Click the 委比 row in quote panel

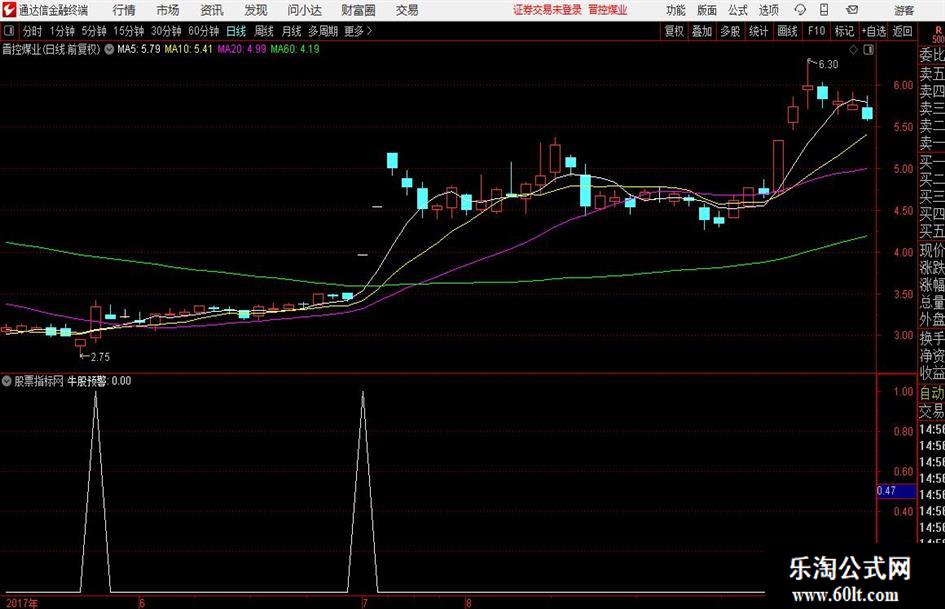pyautogui.click(x=932, y=55)
